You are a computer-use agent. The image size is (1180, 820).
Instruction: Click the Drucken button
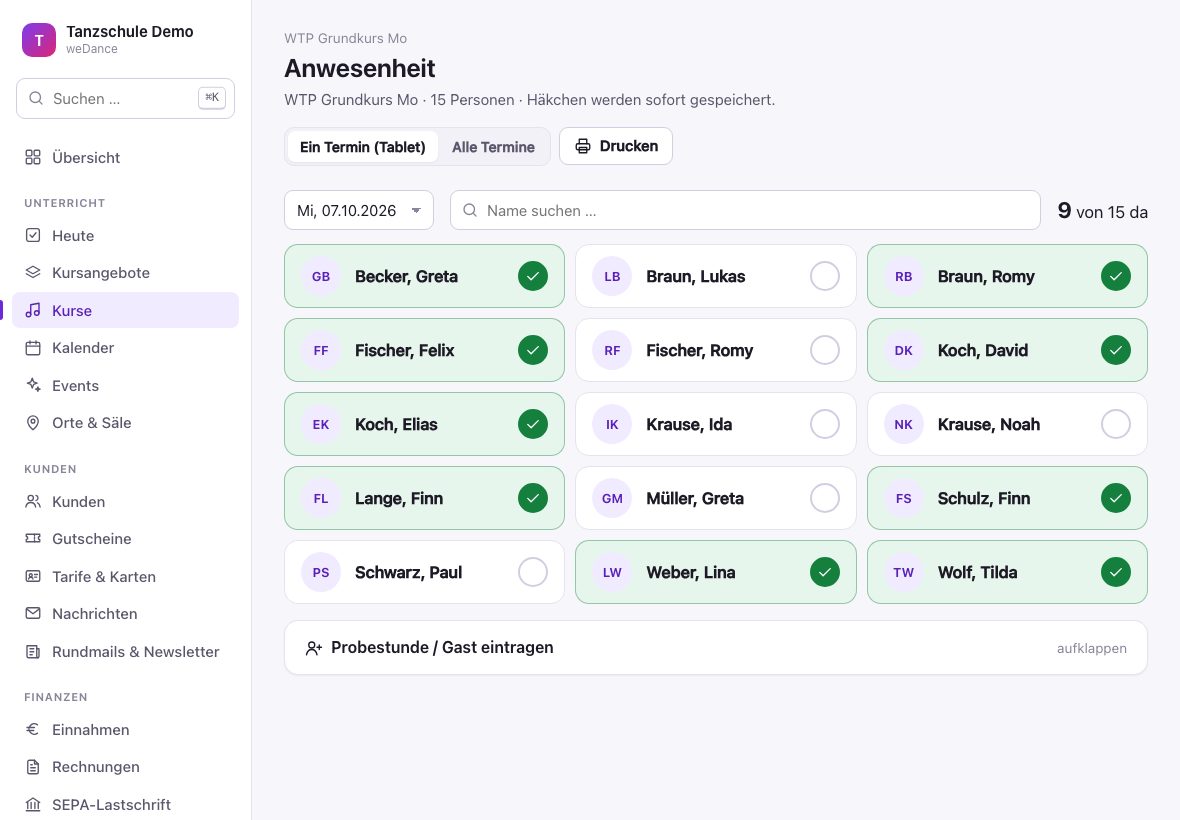(x=616, y=146)
